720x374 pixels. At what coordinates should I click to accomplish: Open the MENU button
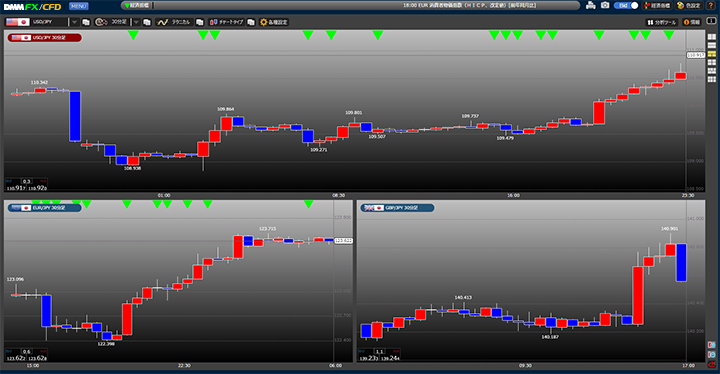coord(79,6)
